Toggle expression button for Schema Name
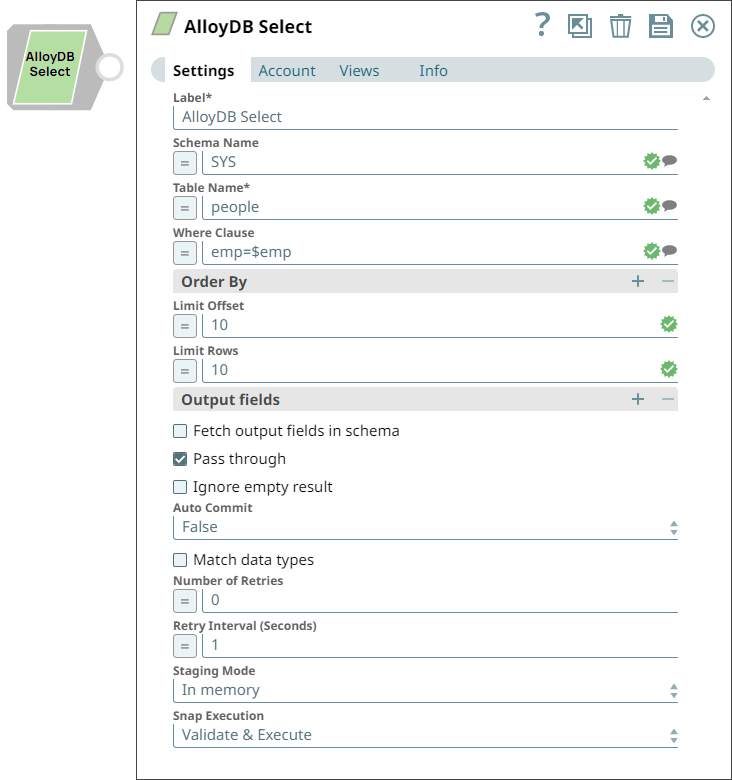Image resolution: width=732 pixels, height=780 pixels. click(185, 162)
